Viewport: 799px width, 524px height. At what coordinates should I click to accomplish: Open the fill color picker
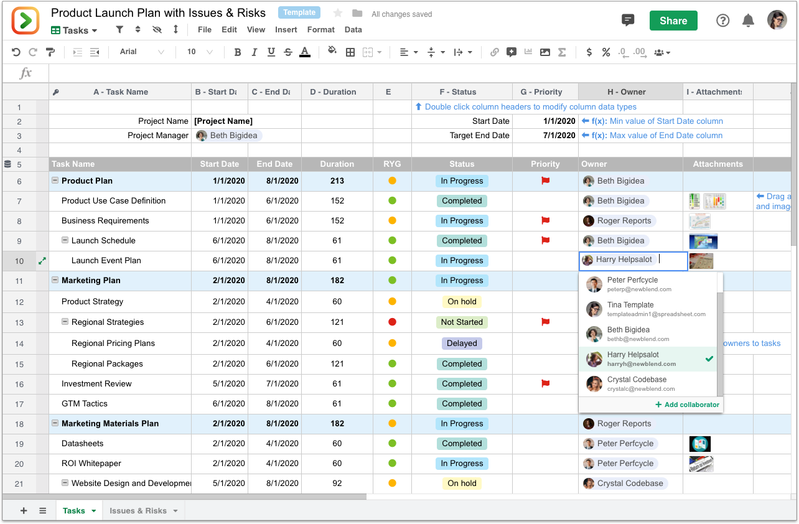[x=331, y=52]
